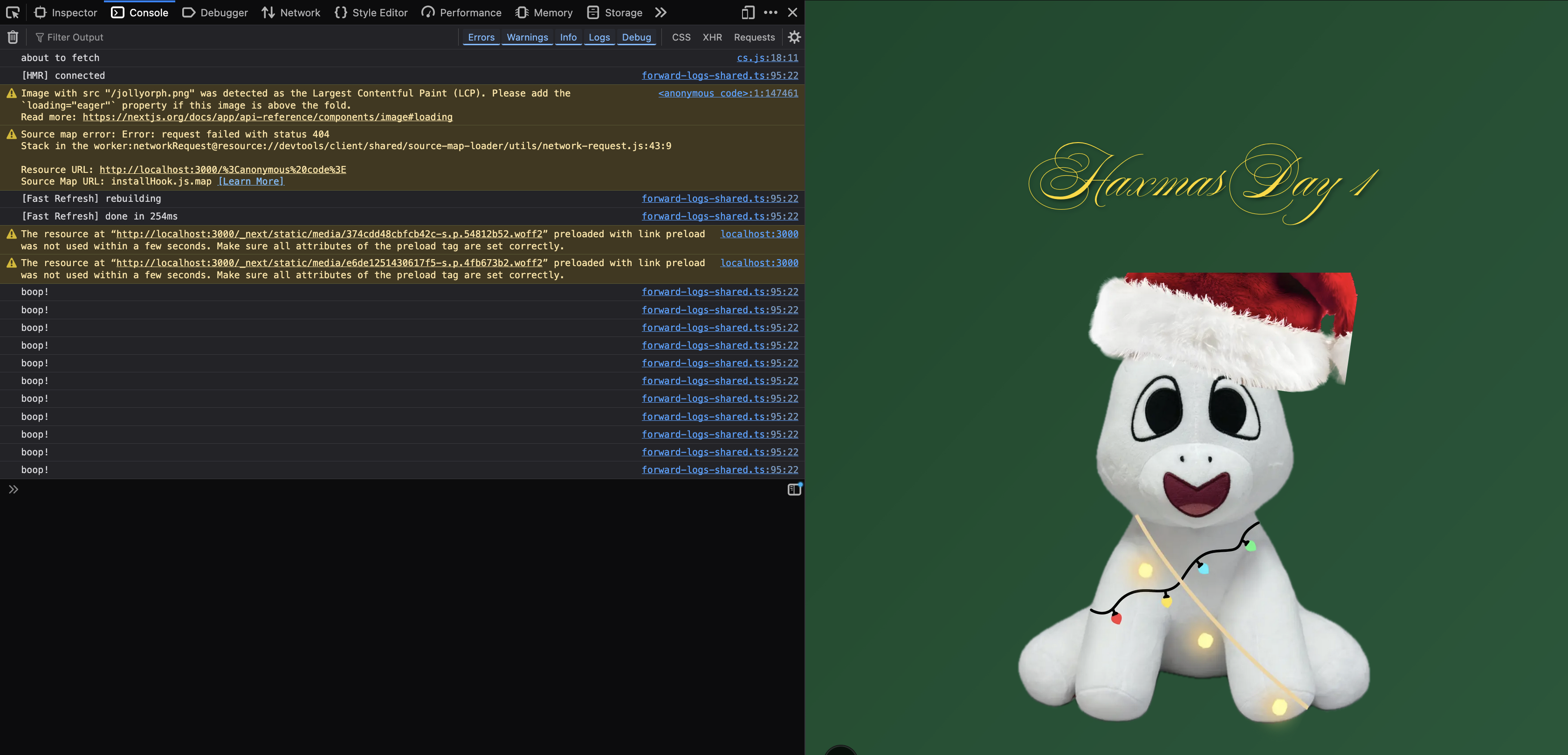Switch to the Network tab
1568x755 pixels.
coord(291,12)
